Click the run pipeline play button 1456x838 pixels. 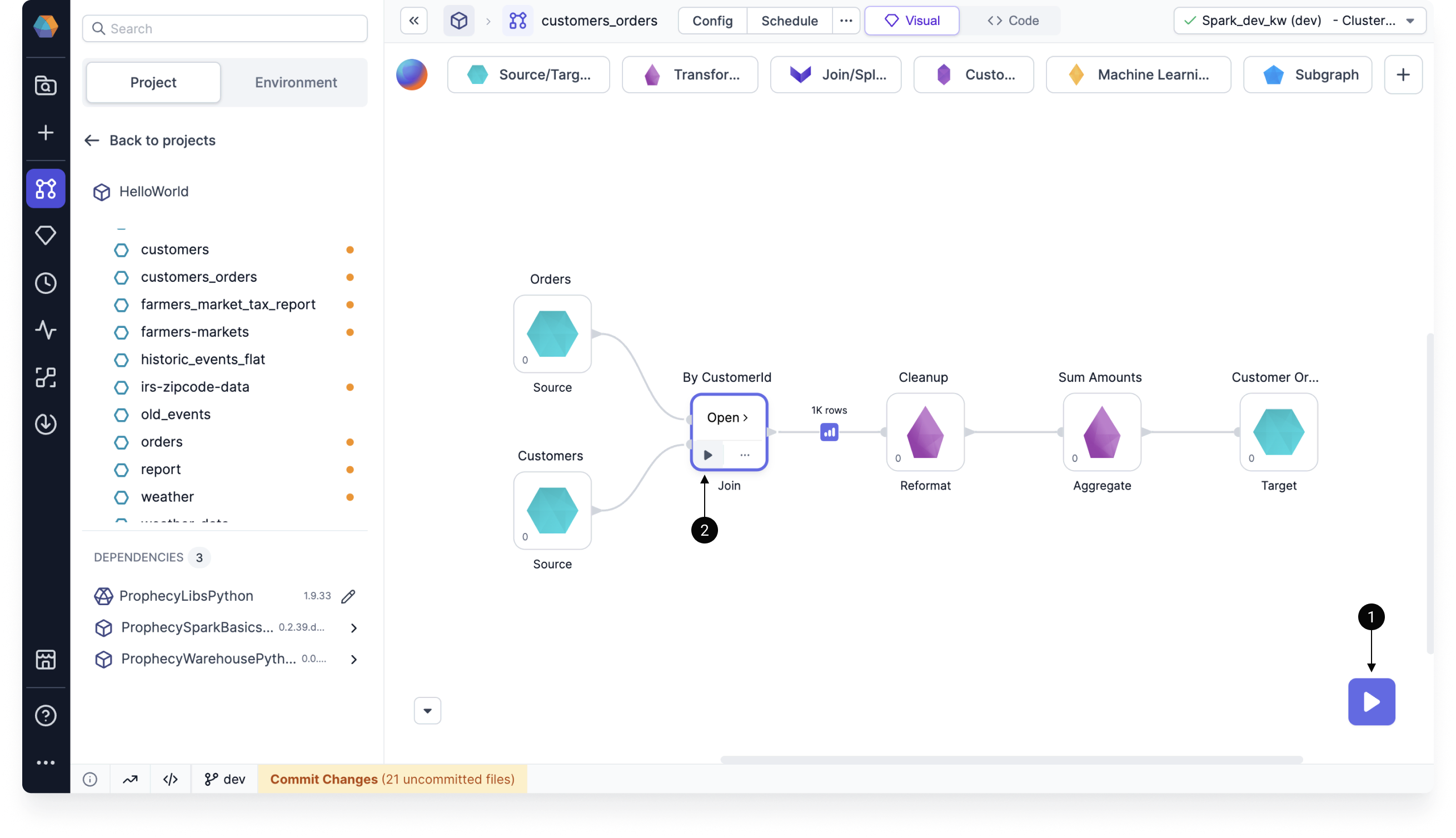[x=1371, y=702]
